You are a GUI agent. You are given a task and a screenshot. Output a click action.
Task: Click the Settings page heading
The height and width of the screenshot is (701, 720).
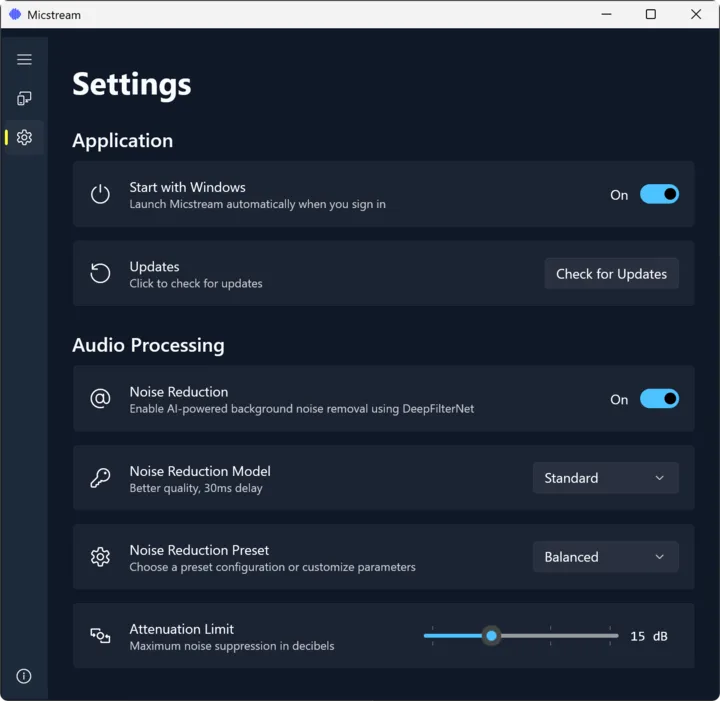(x=132, y=85)
